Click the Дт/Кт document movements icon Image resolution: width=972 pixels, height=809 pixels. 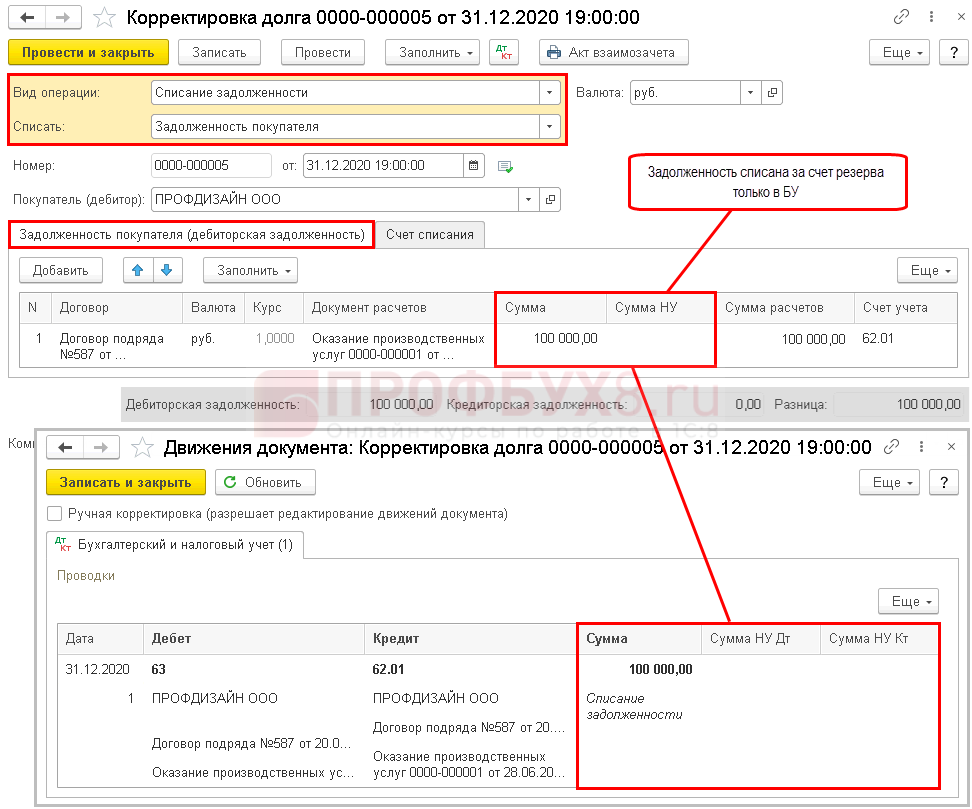[504, 53]
